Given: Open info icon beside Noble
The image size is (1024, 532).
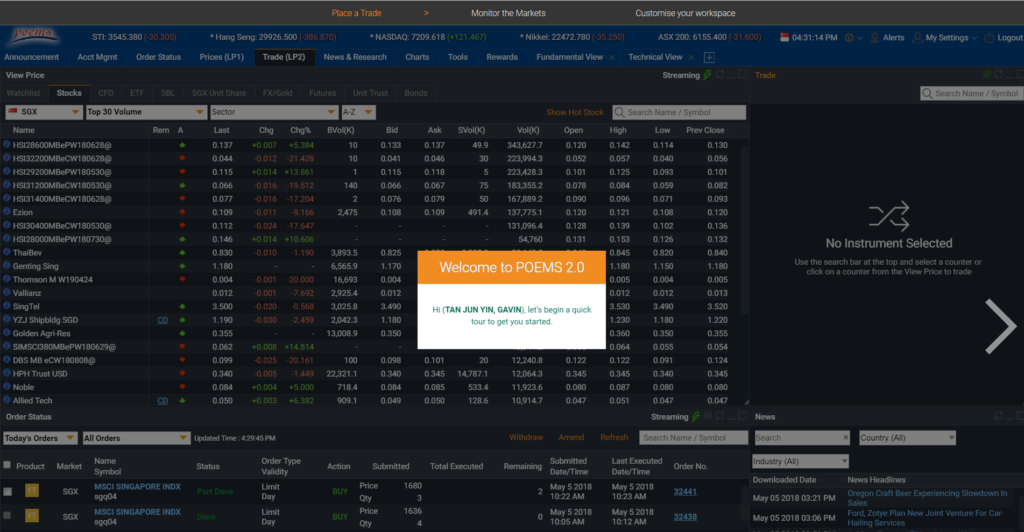Looking at the screenshot, I should pyautogui.click(x=7, y=387).
